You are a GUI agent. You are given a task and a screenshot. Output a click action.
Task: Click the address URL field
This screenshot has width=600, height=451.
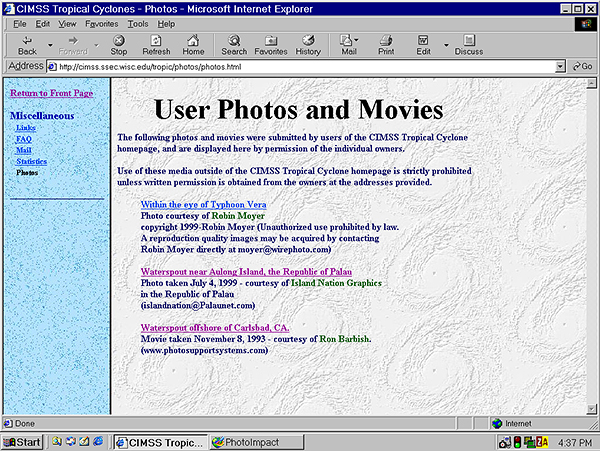point(300,67)
